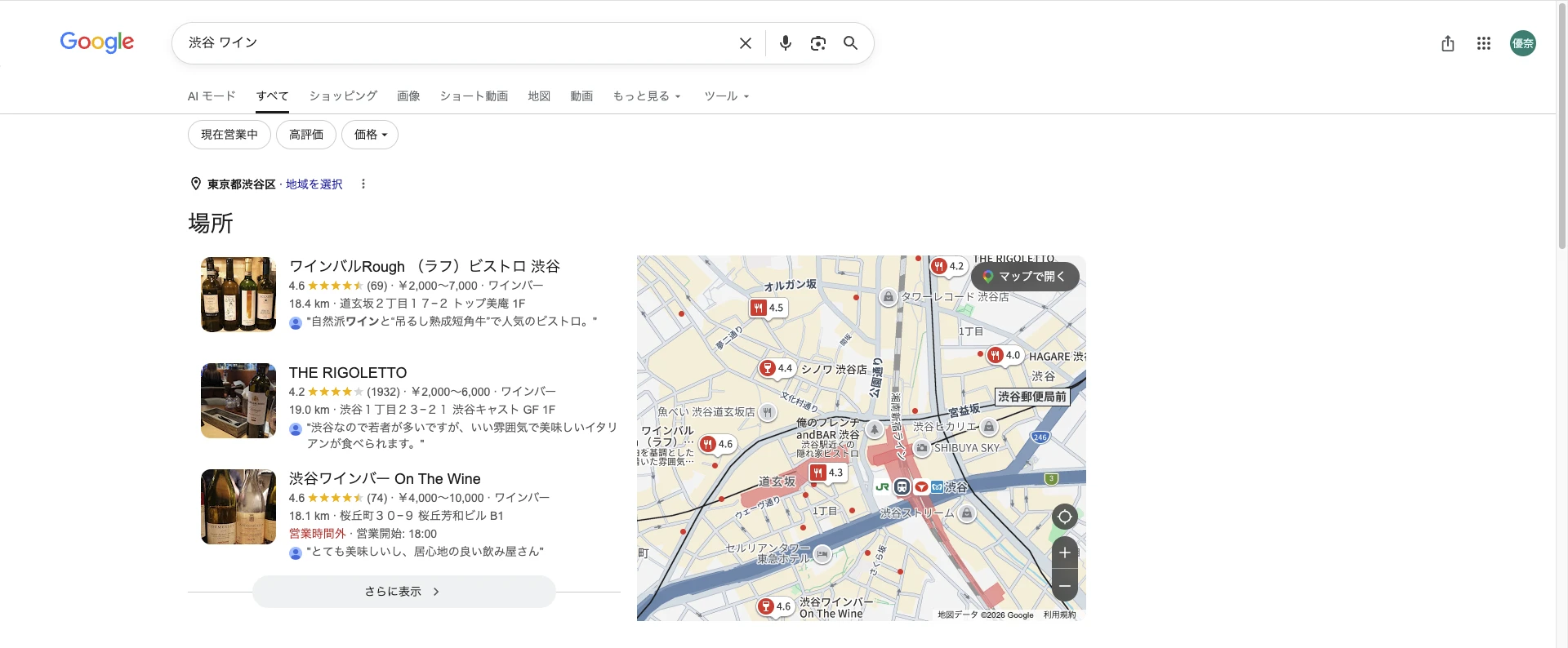Switch to the 動画 tab
The image size is (1568, 648).
pyautogui.click(x=581, y=96)
